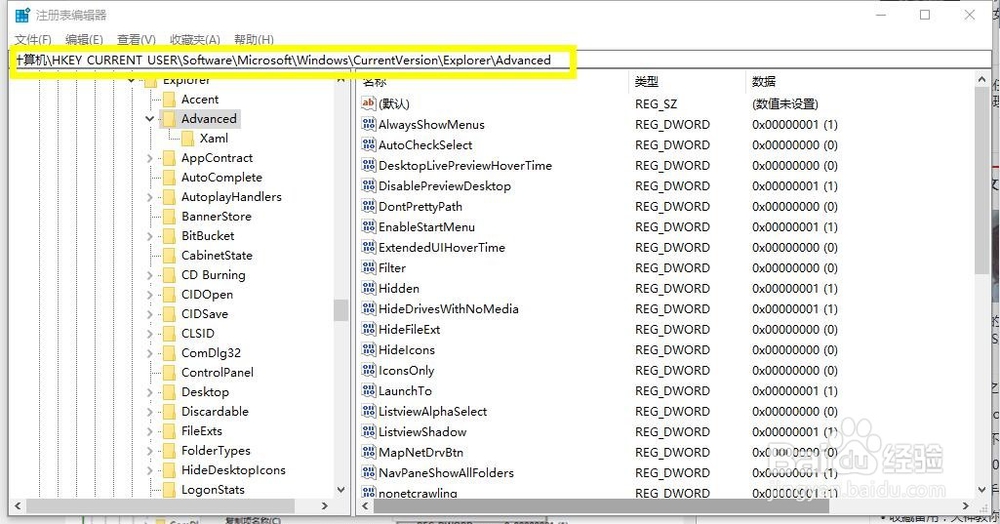The height and width of the screenshot is (524, 1000).
Task: Click the AutoCheckSelect value icon
Action: [369, 145]
